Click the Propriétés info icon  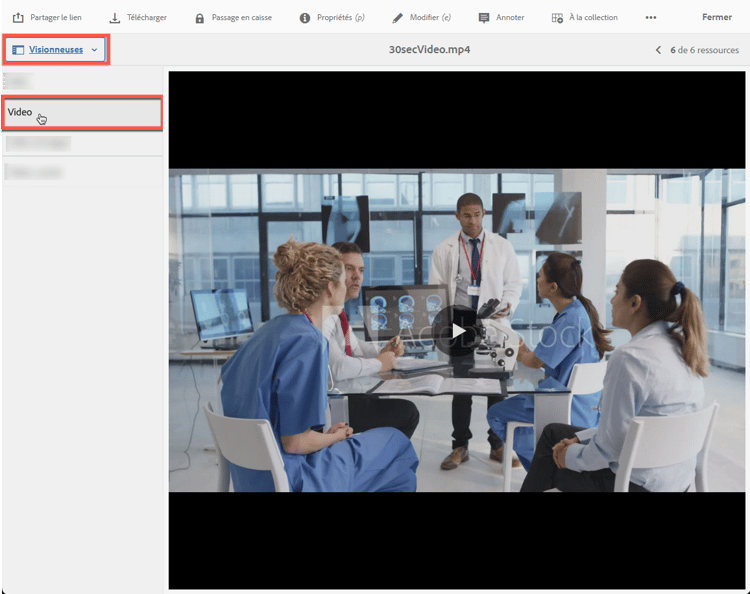[x=305, y=18]
